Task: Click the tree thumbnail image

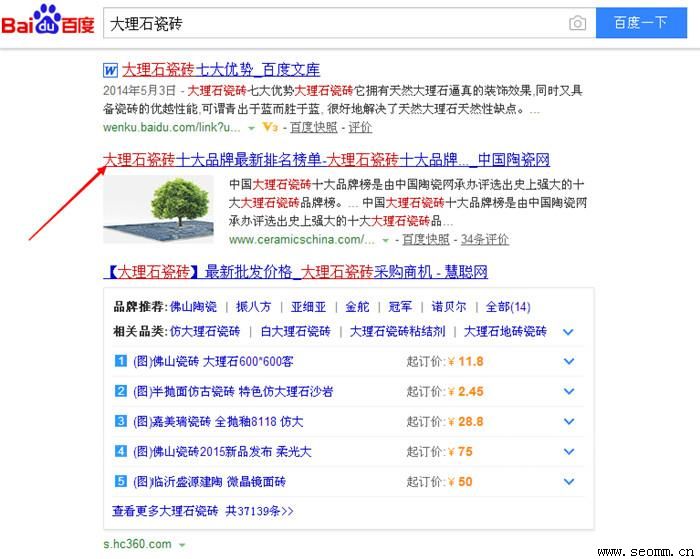Action: [x=158, y=209]
